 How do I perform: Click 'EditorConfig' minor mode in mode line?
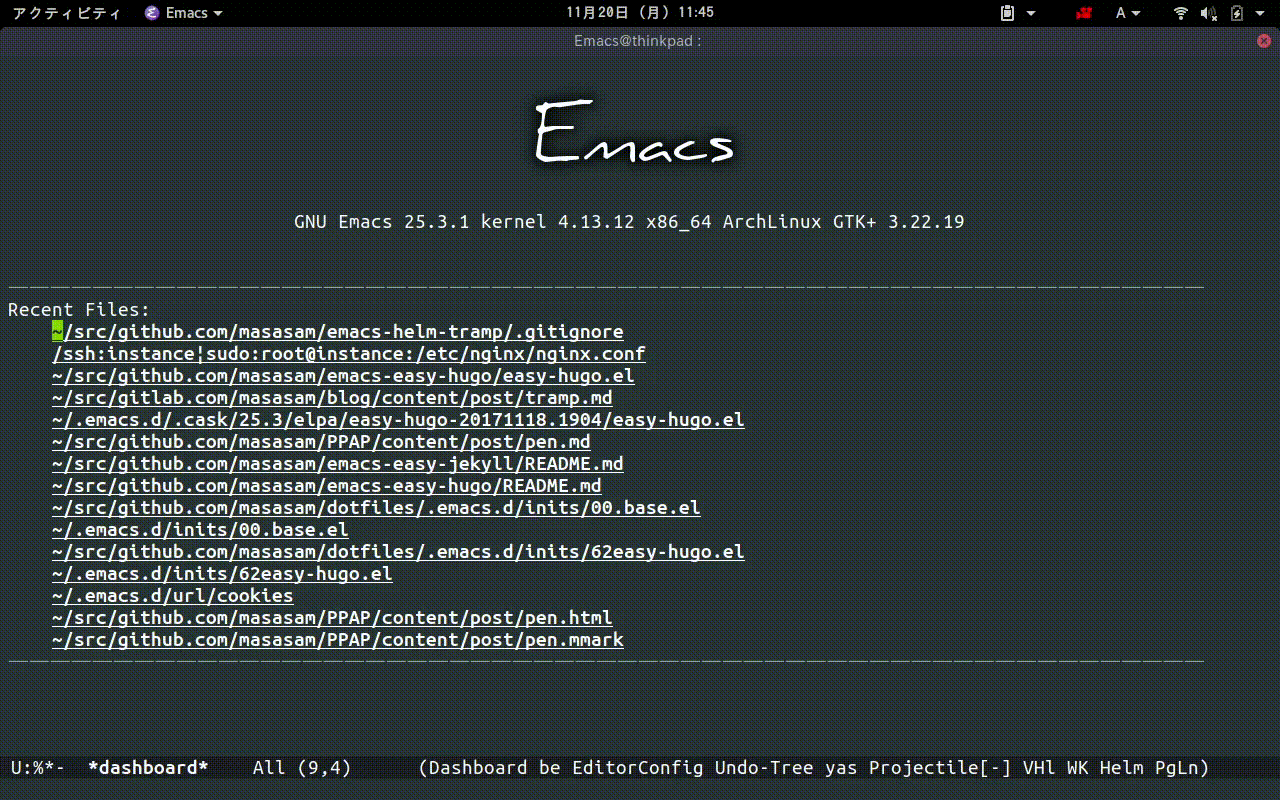point(638,768)
